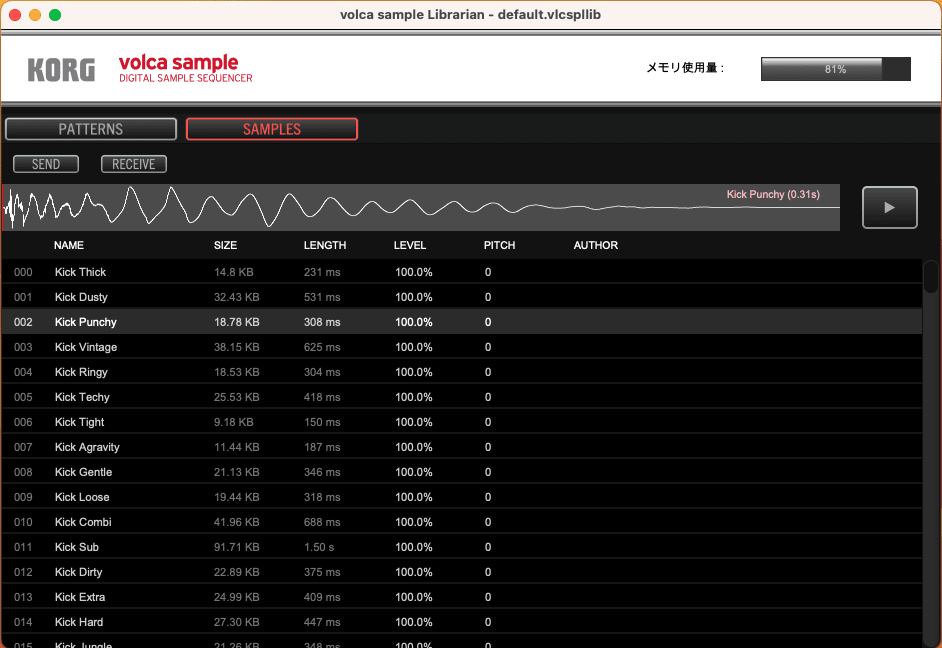Select the Kick Vintage sample row
This screenshot has height=648, width=942.
[461, 347]
